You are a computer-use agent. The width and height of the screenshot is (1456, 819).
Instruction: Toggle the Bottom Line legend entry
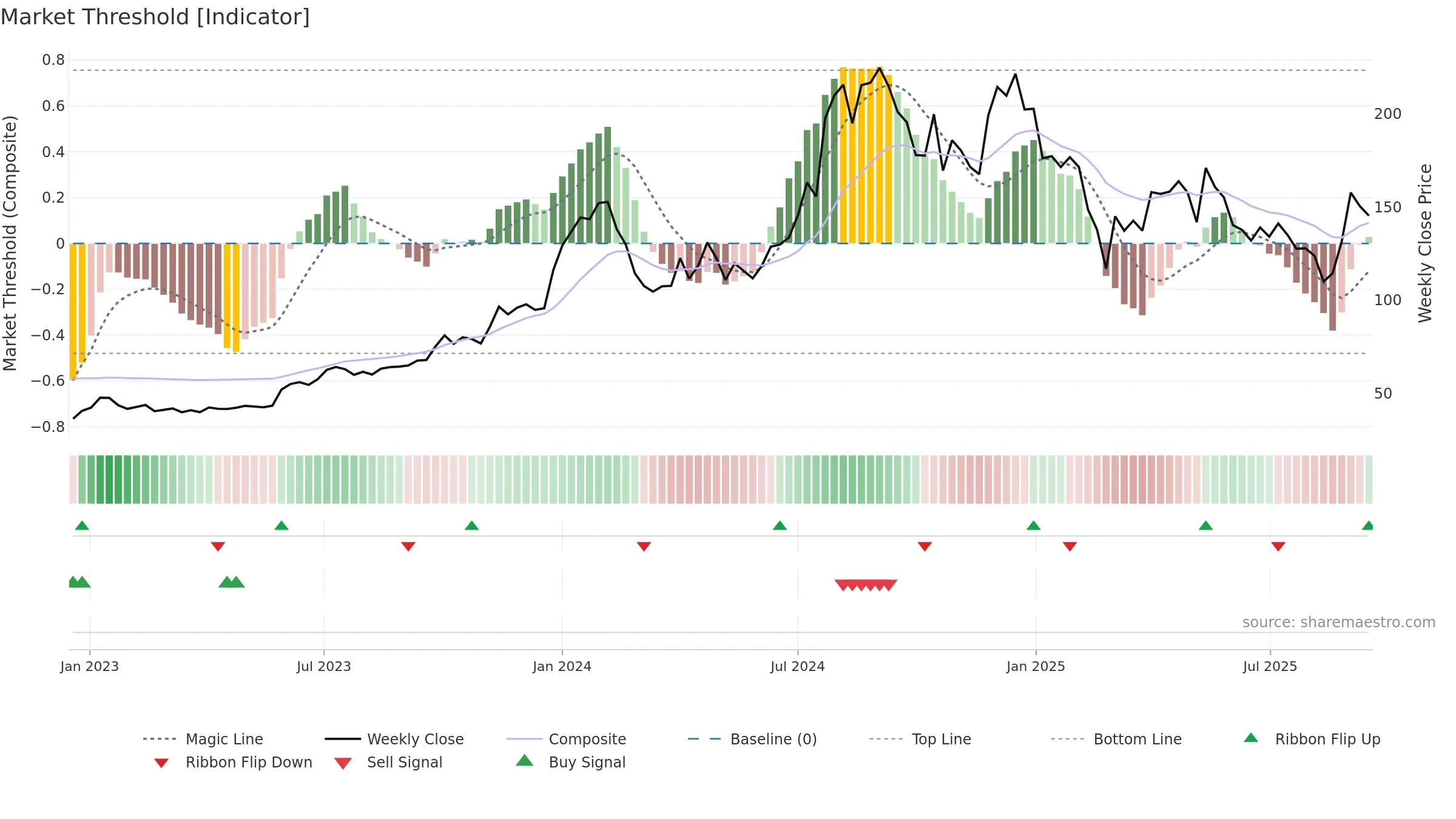1116,739
